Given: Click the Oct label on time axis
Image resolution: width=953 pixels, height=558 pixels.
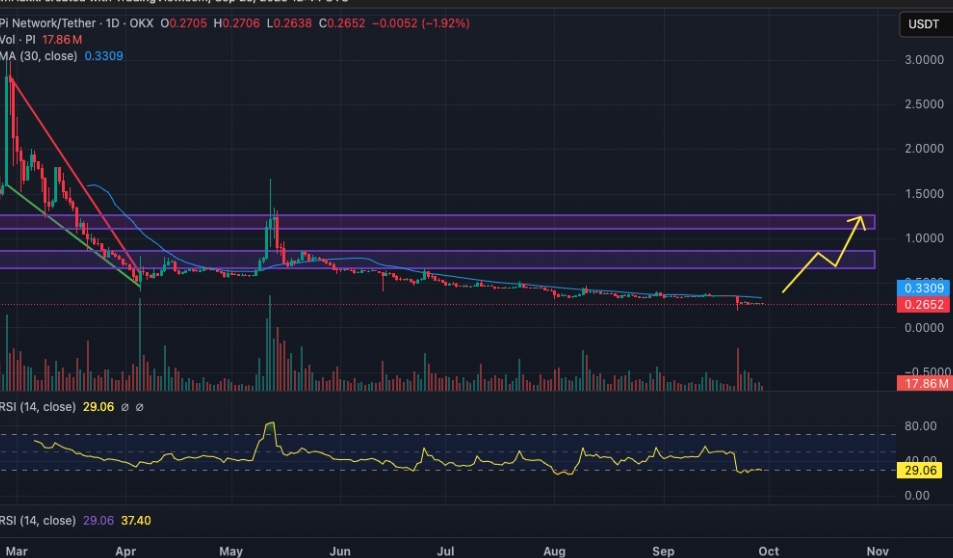Looking at the screenshot, I should tap(768, 551).
